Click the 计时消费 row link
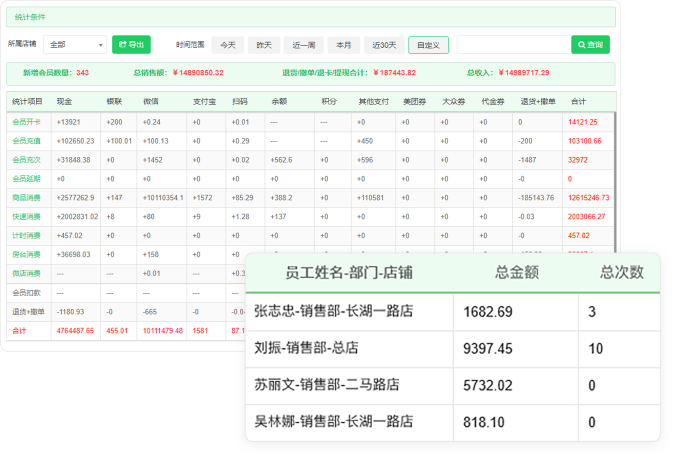Image resolution: width=679 pixels, height=458 pixels. [26, 235]
